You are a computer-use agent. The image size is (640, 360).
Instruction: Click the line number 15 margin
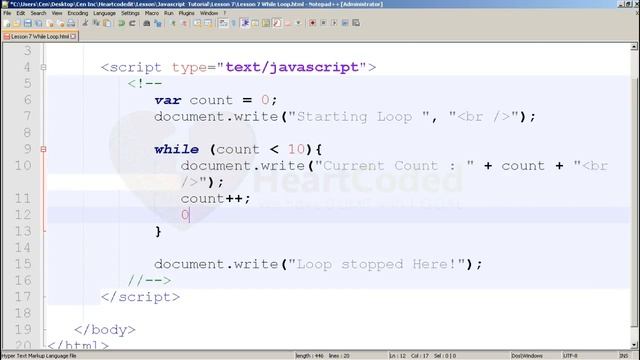tap(23, 264)
